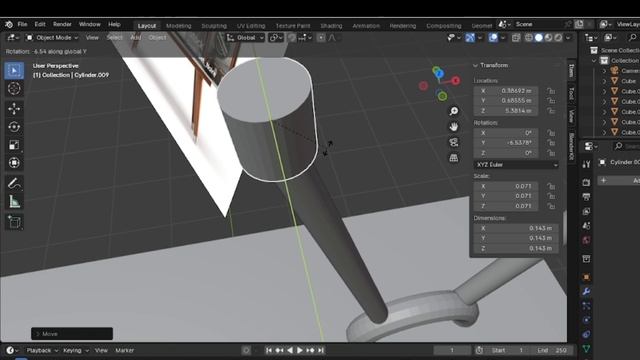The image size is (640, 360).
Task: Select the Scale tool
Action: pyautogui.click(x=14, y=145)
